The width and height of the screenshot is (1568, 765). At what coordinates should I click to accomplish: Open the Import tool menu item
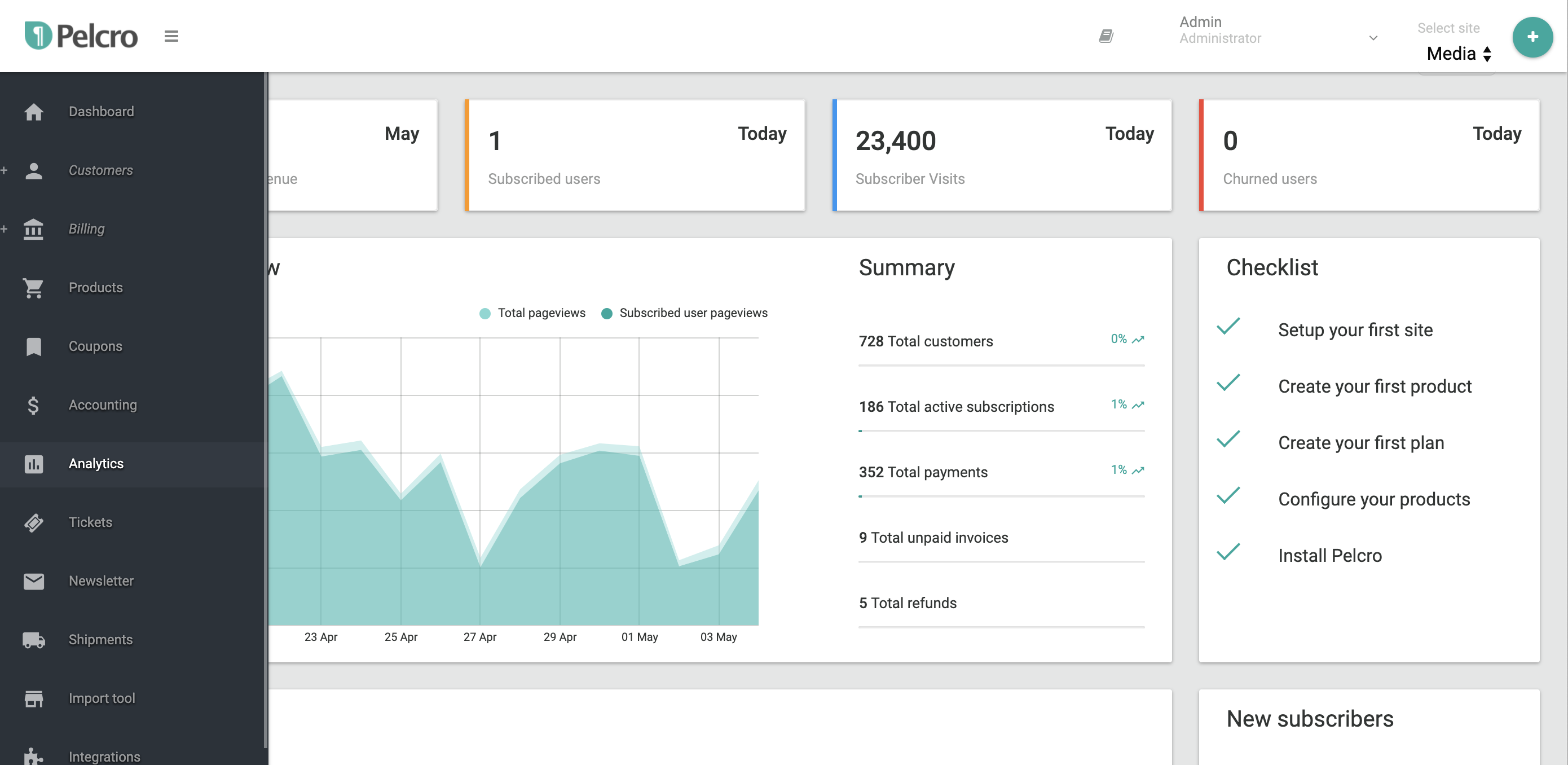click(102, 698)
